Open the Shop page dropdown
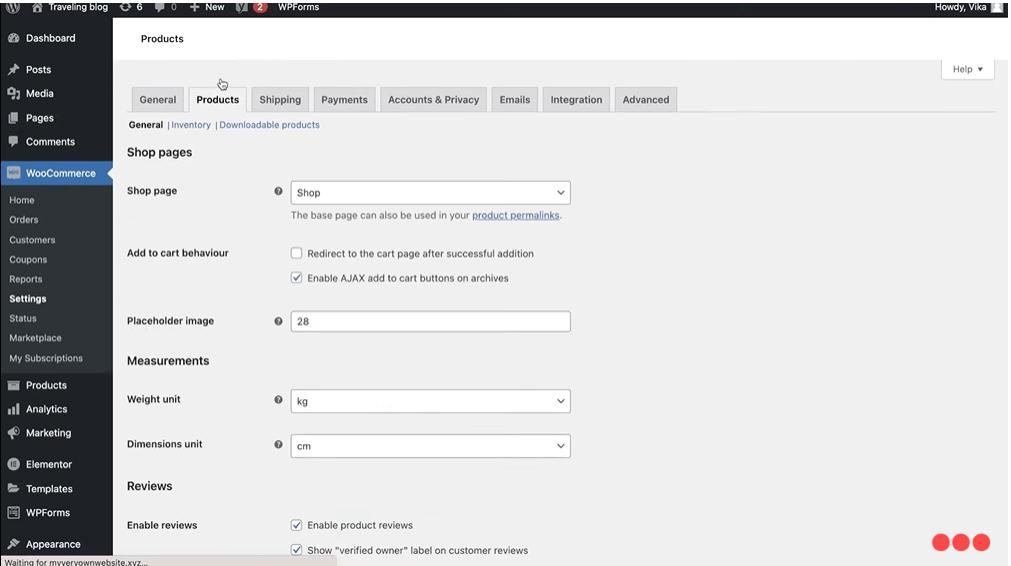 [431, 193]
